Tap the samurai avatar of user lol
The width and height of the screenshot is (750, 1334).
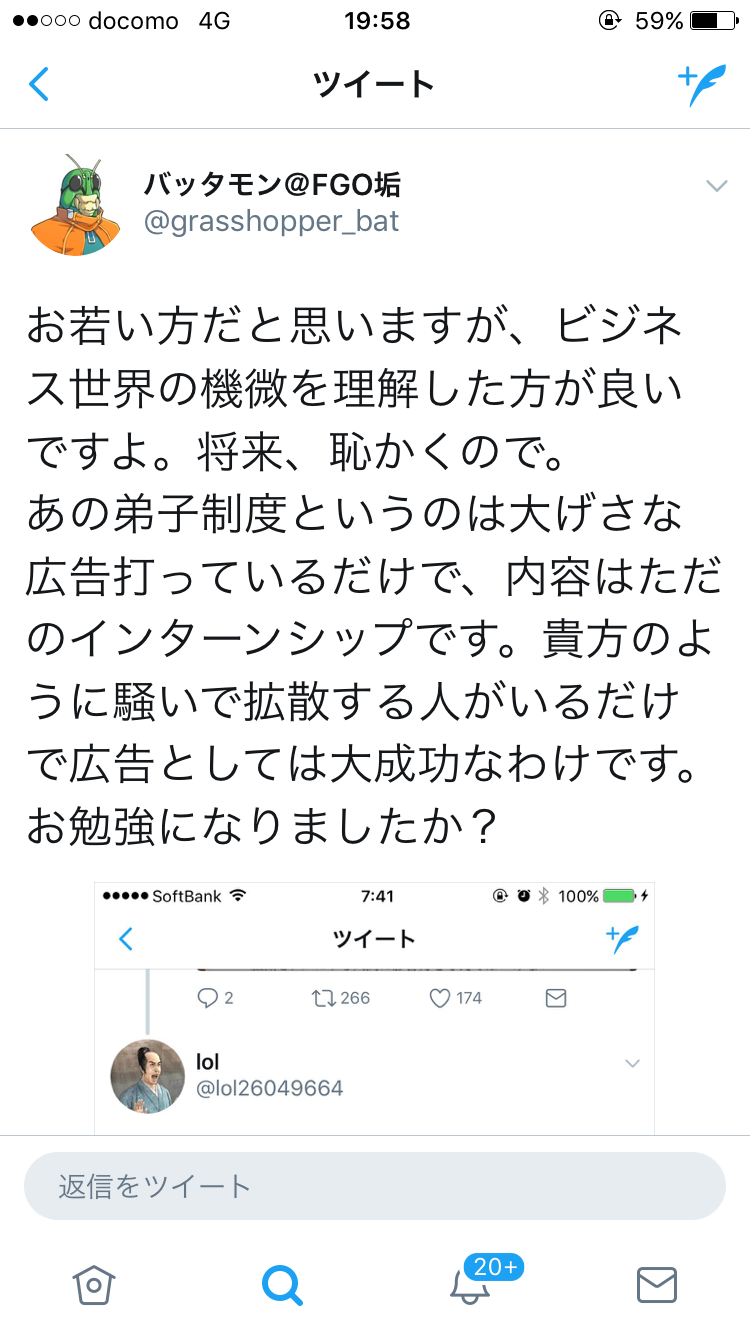click(147, 1076)
